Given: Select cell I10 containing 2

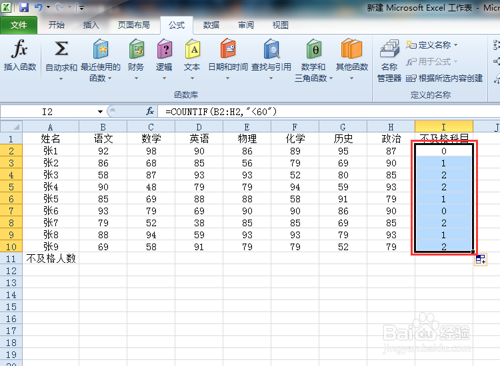Looking at the screenshot, I should (x=444, y=247).
